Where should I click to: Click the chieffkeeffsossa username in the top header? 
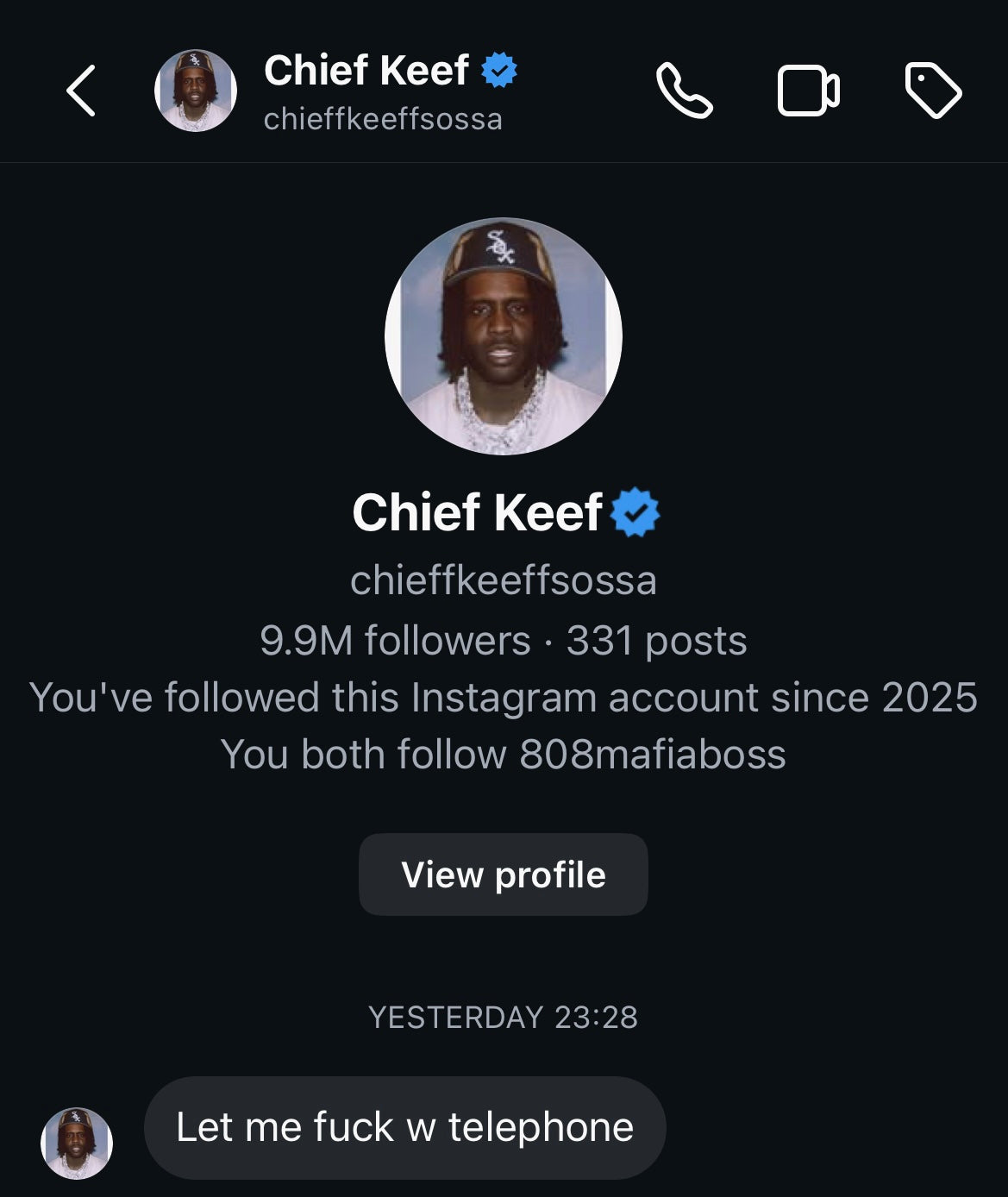coord(383,119)
